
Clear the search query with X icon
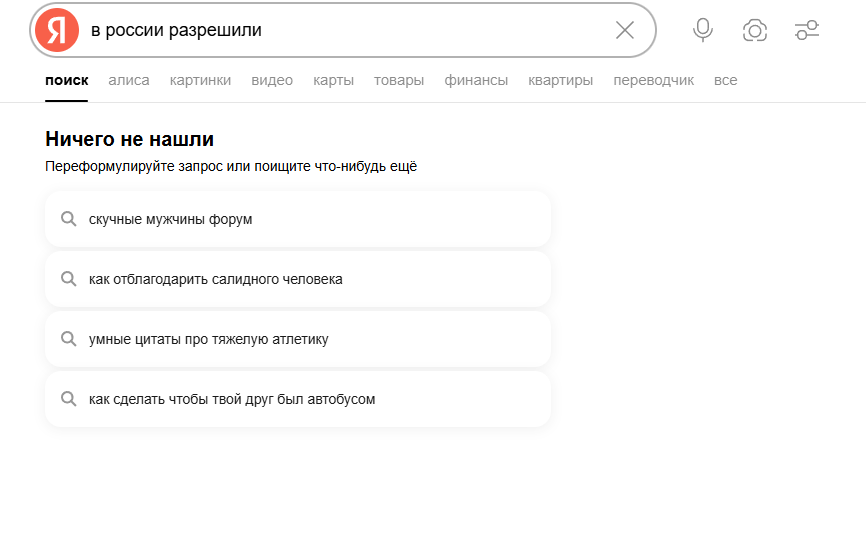(x=625, y=30)
